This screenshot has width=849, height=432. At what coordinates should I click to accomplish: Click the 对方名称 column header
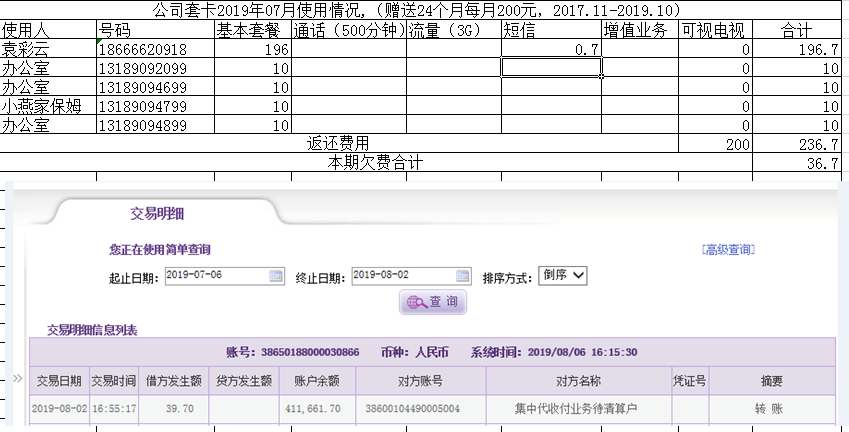[x=578, y=381]
